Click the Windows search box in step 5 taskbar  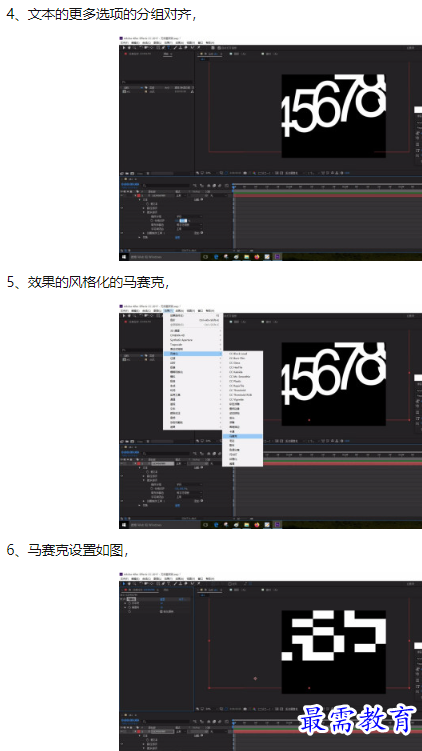(165, 525)
